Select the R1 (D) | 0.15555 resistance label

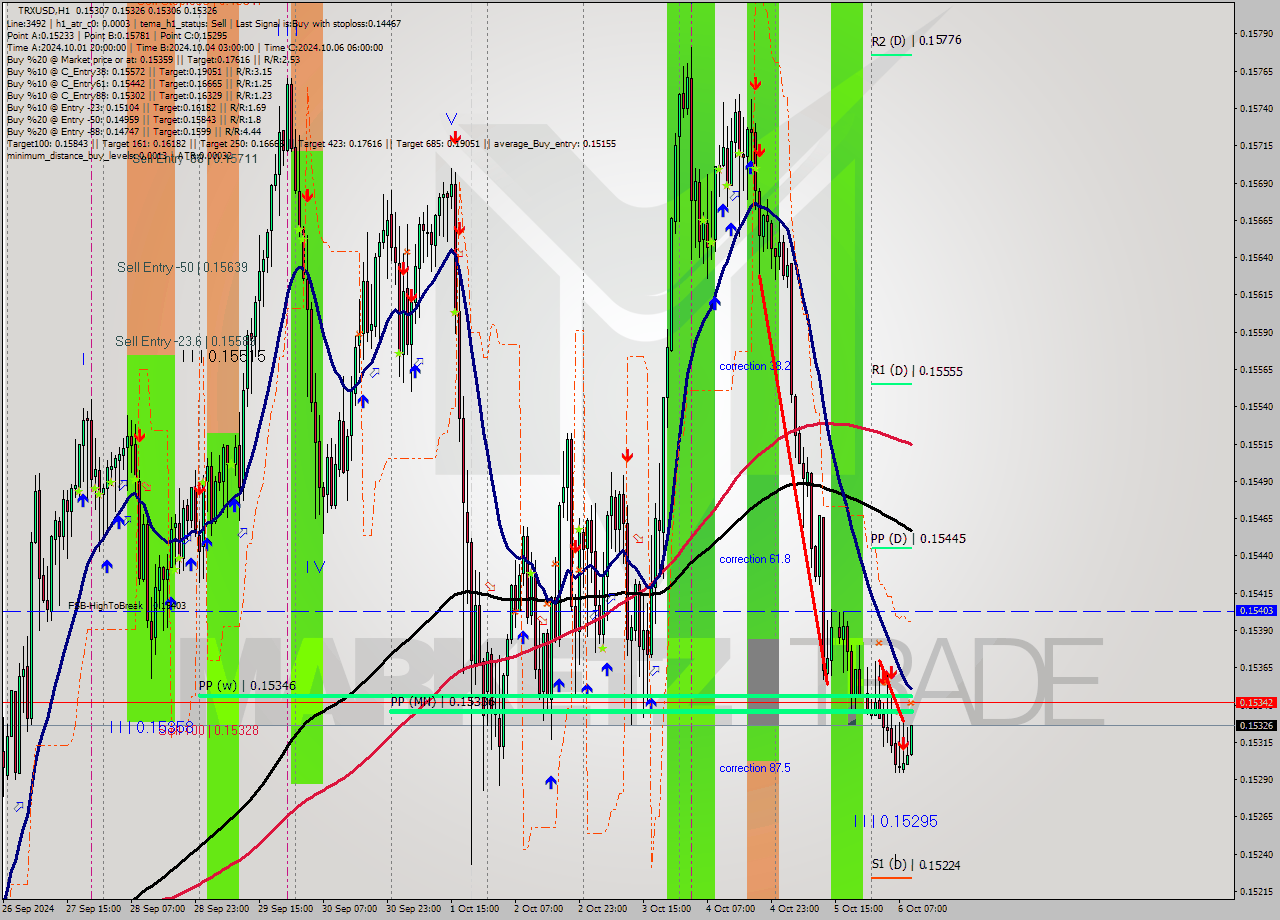[916, 371]
